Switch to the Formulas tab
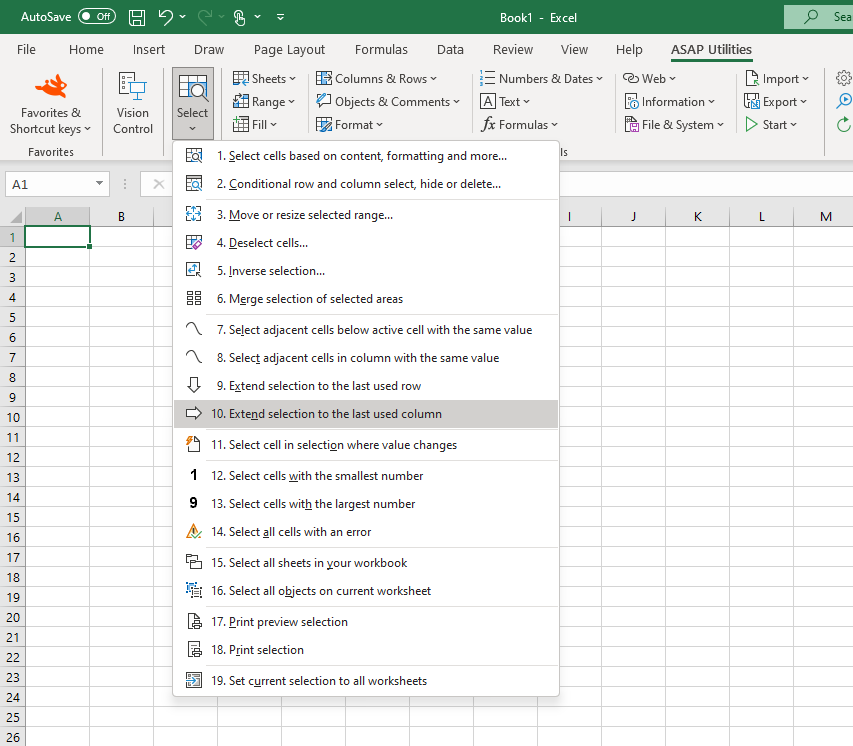 [x=381, y=50]
